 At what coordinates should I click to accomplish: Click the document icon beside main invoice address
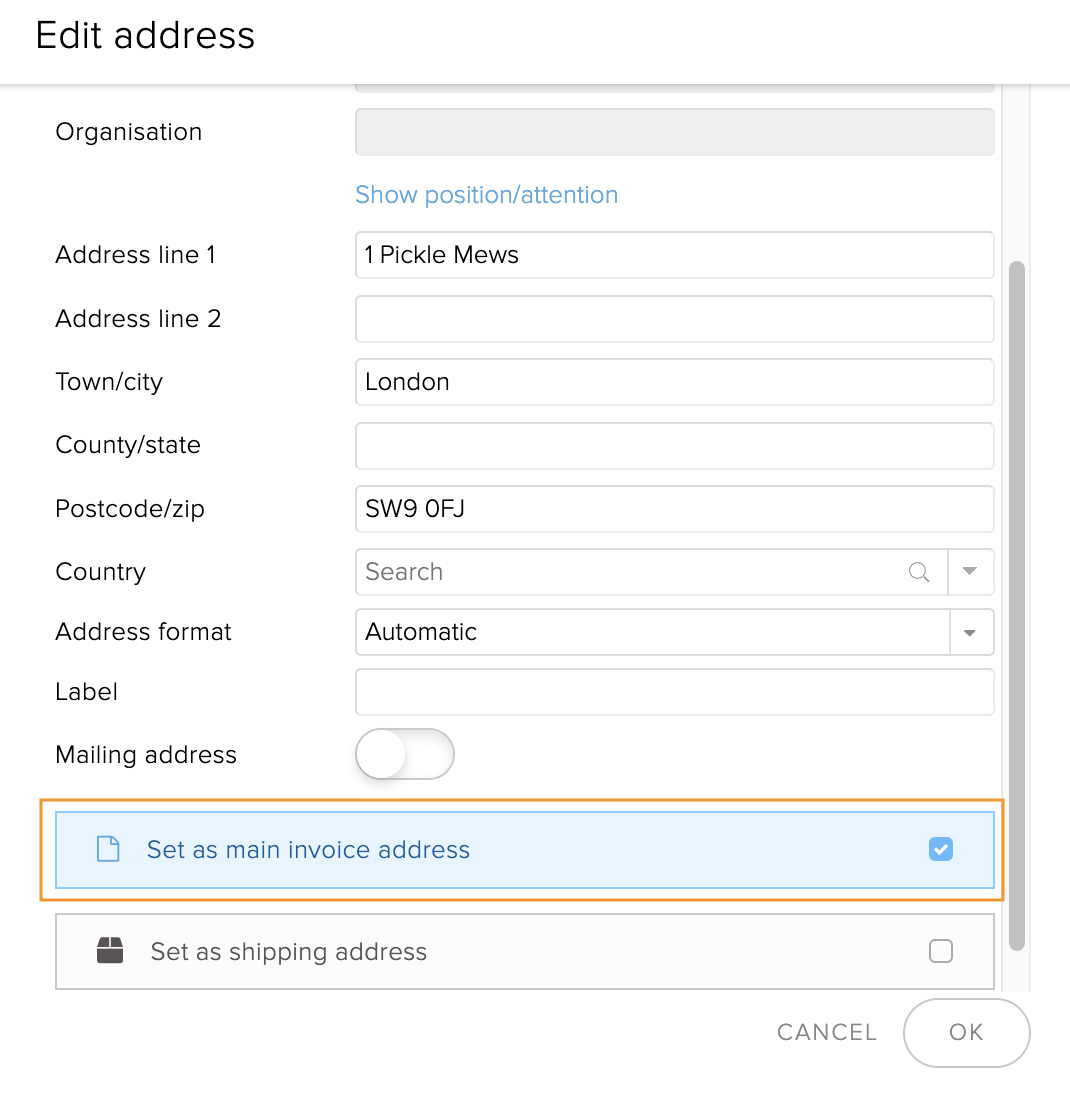tap(107, 850)
